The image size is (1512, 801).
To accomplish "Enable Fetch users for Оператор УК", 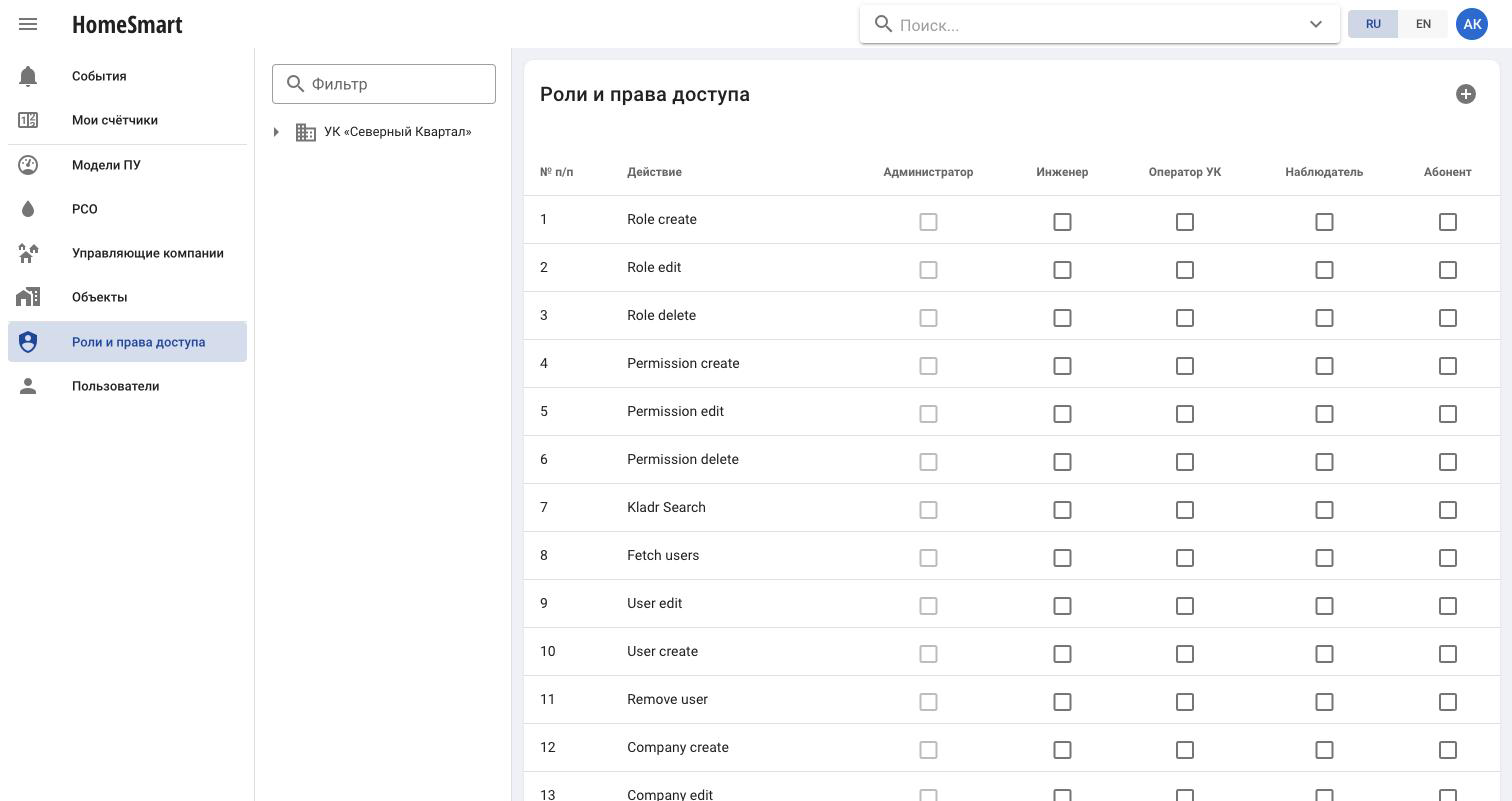I will click(1185, 558).
